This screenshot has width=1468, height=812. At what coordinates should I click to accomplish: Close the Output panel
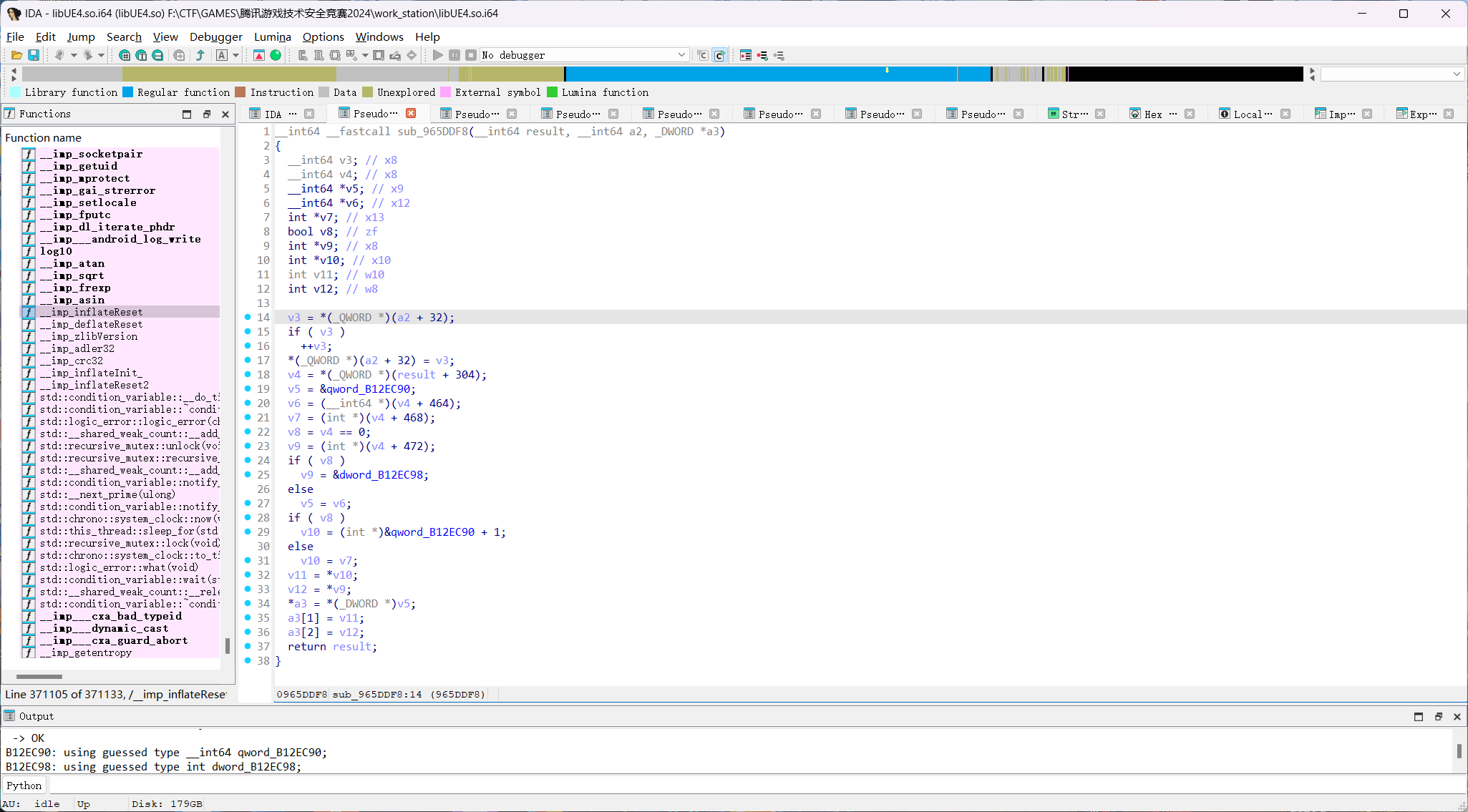(x=1457, y=716)
